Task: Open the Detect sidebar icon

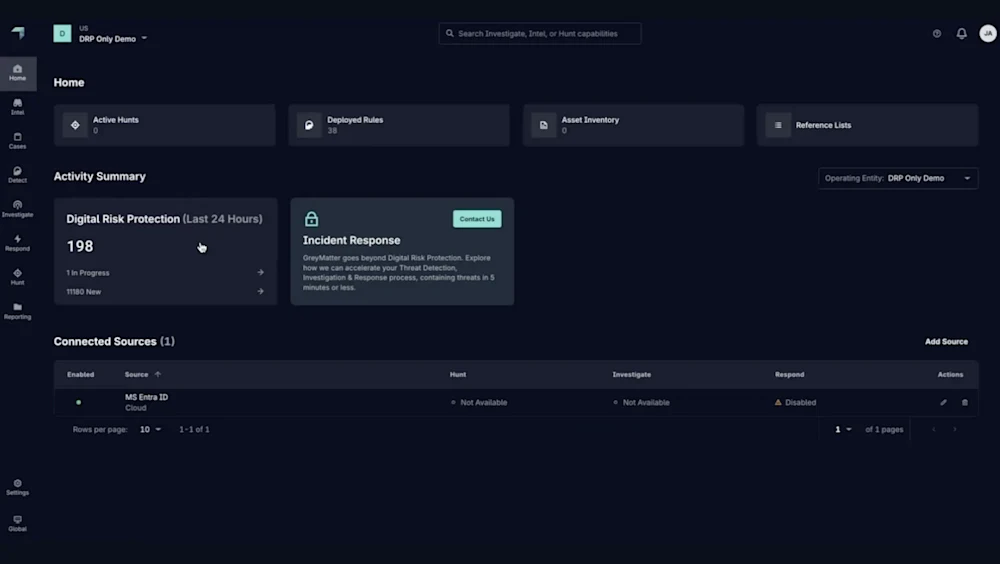Action: tap(17, 174)
